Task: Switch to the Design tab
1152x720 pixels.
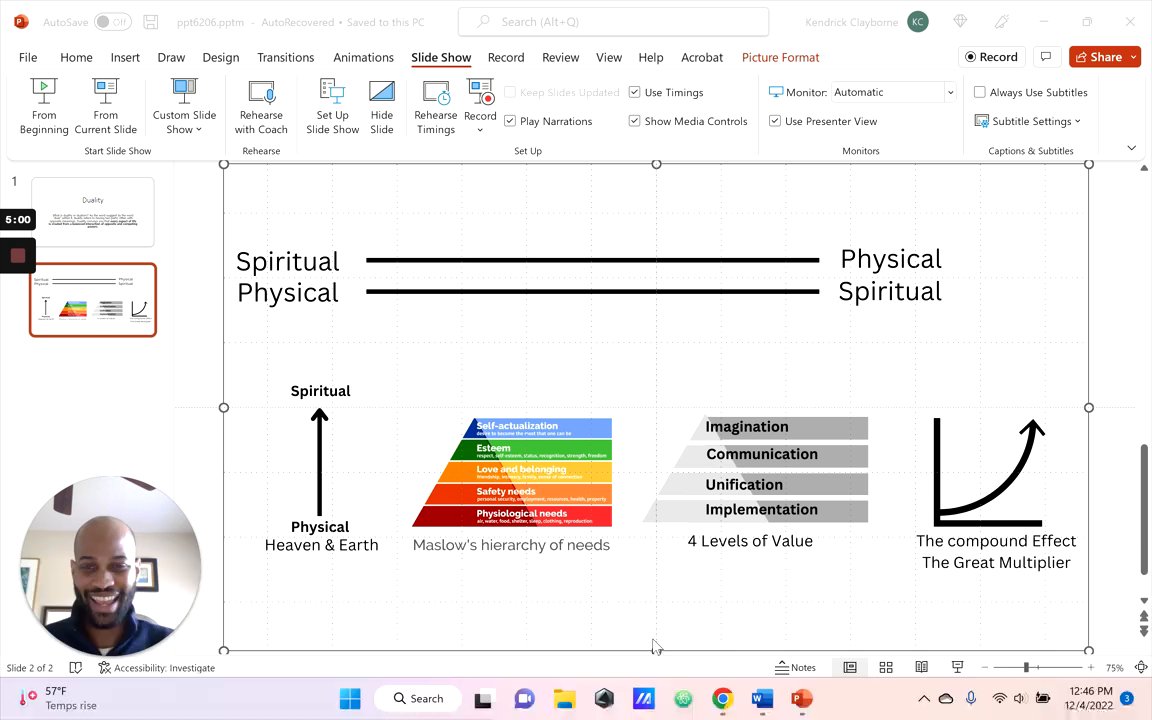Action: 220,57
